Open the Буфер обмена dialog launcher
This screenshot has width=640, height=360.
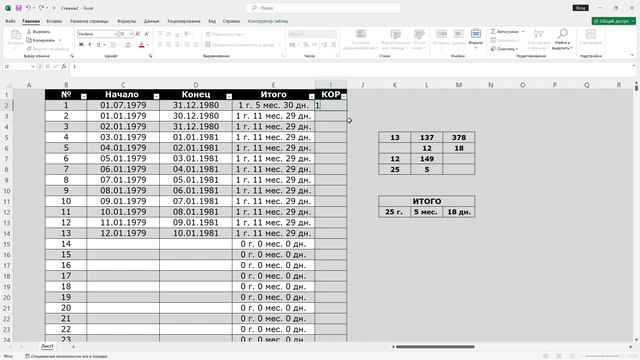click(72, 56)
